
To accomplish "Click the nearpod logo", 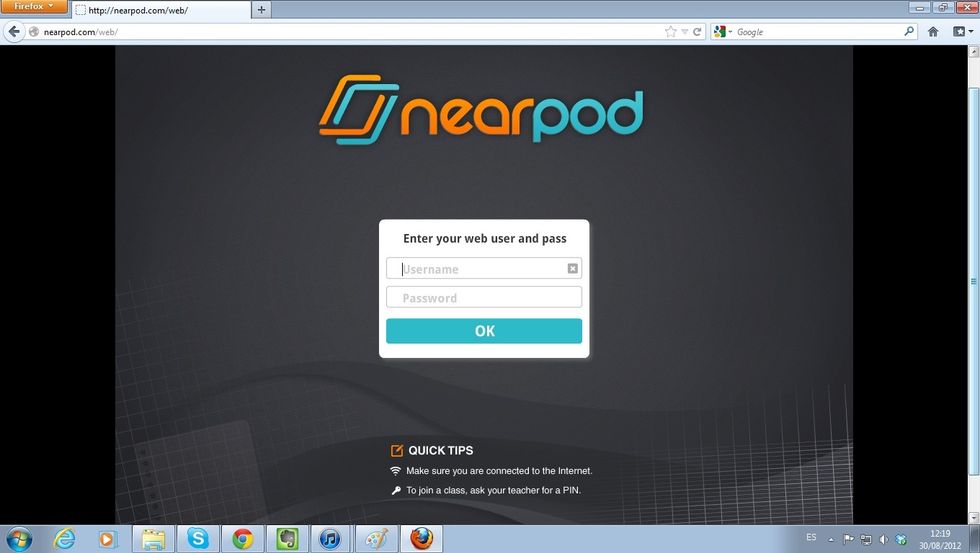I will pos(481,110).
